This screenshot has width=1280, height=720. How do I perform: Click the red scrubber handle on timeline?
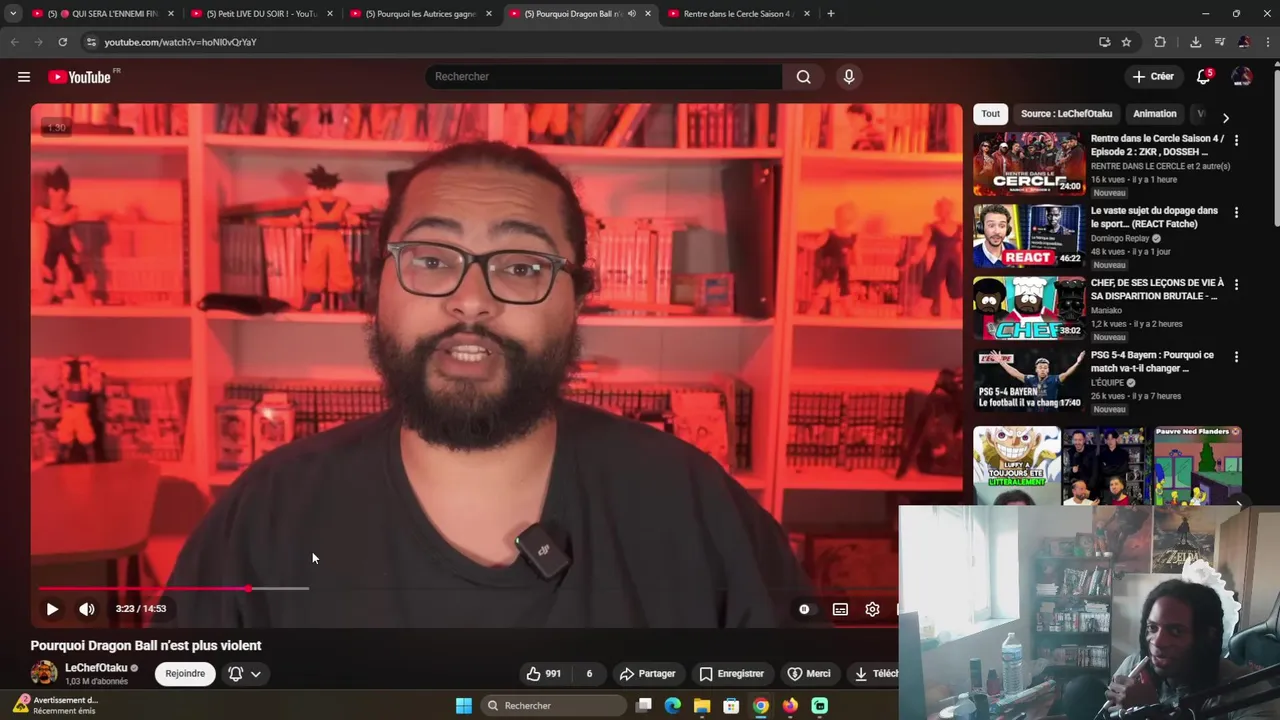click(248, 588)
